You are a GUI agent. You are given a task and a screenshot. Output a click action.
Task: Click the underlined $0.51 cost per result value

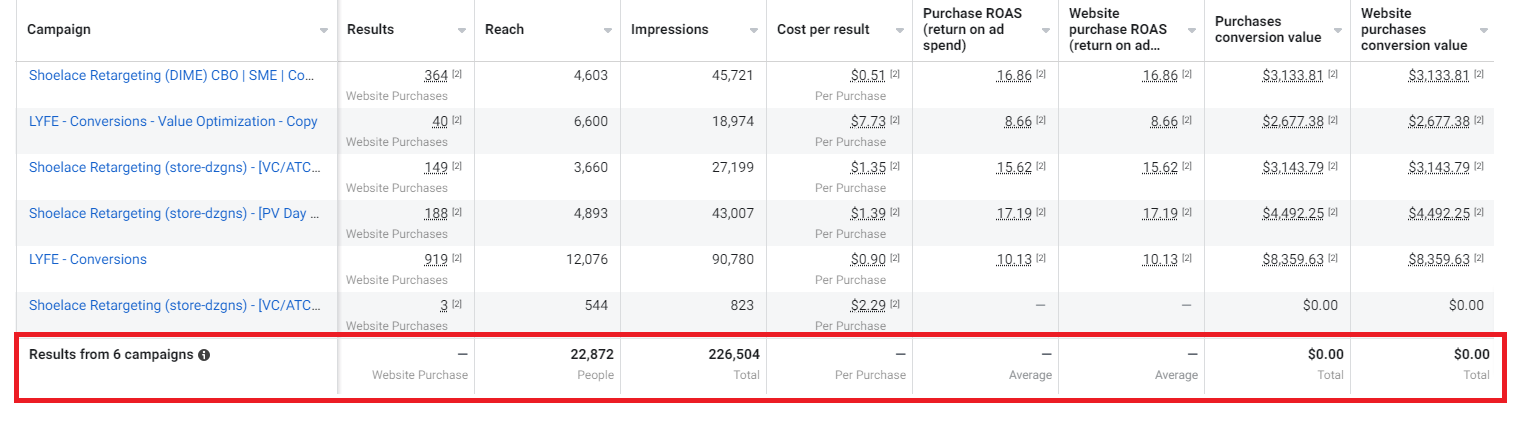tap(868, 75)
